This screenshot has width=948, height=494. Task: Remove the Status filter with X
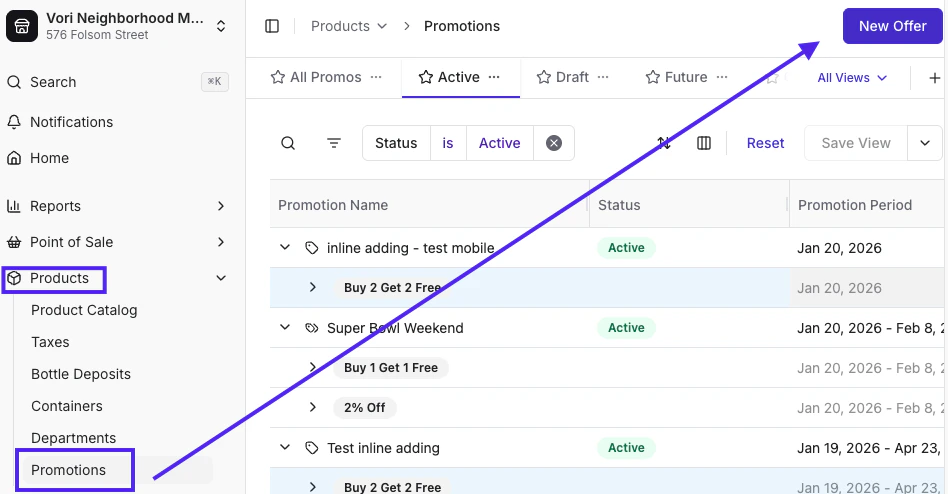coord(554,143)
